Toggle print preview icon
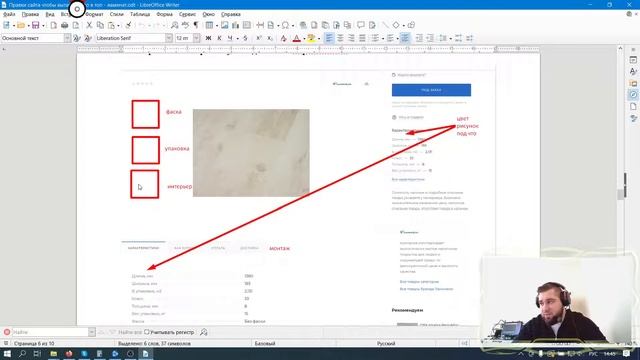This screenshot has height=360, width=640. click(76, 25)
